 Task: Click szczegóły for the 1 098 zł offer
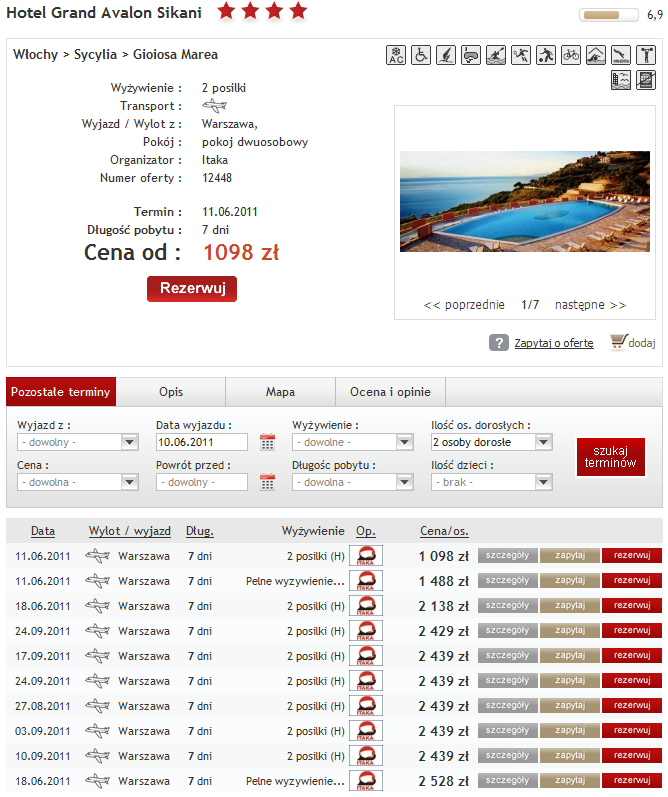point(507,556)
